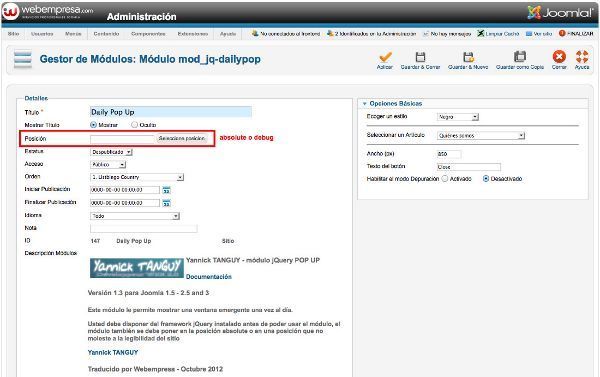Viewport: 600px width, 377px height.
Task: Click the webempresa logo icon
Action: [x=10, y=11]
